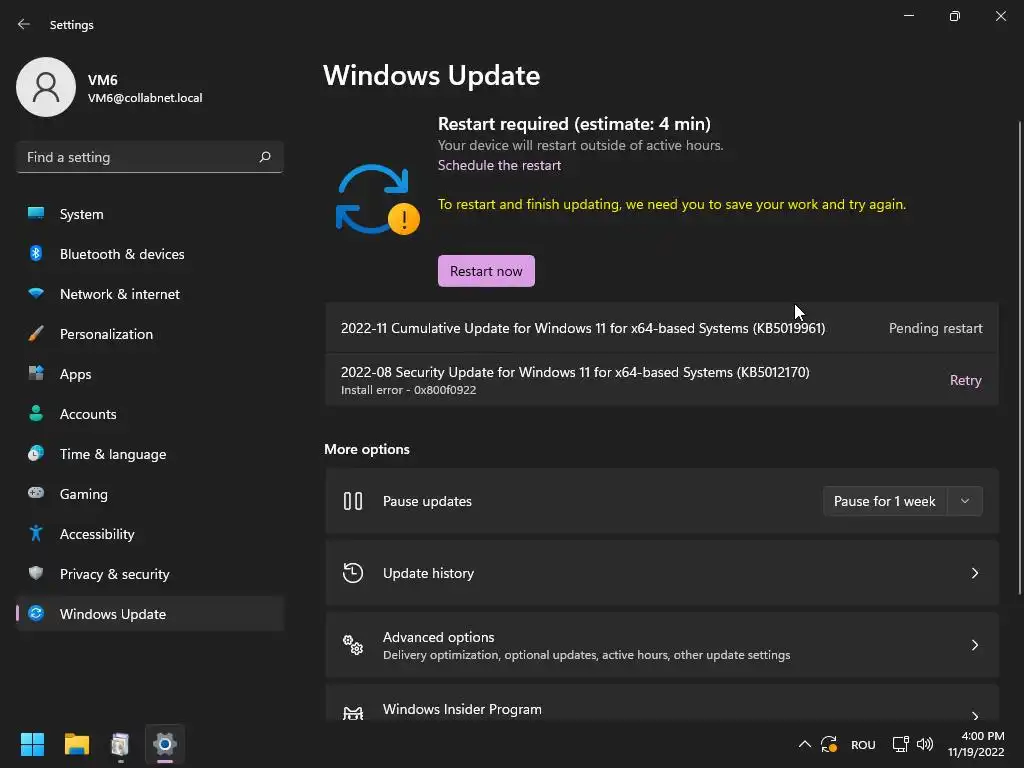Click the Apps grid icon in sidebar
Screen dimensions: 1024x768
click(36, 374)
